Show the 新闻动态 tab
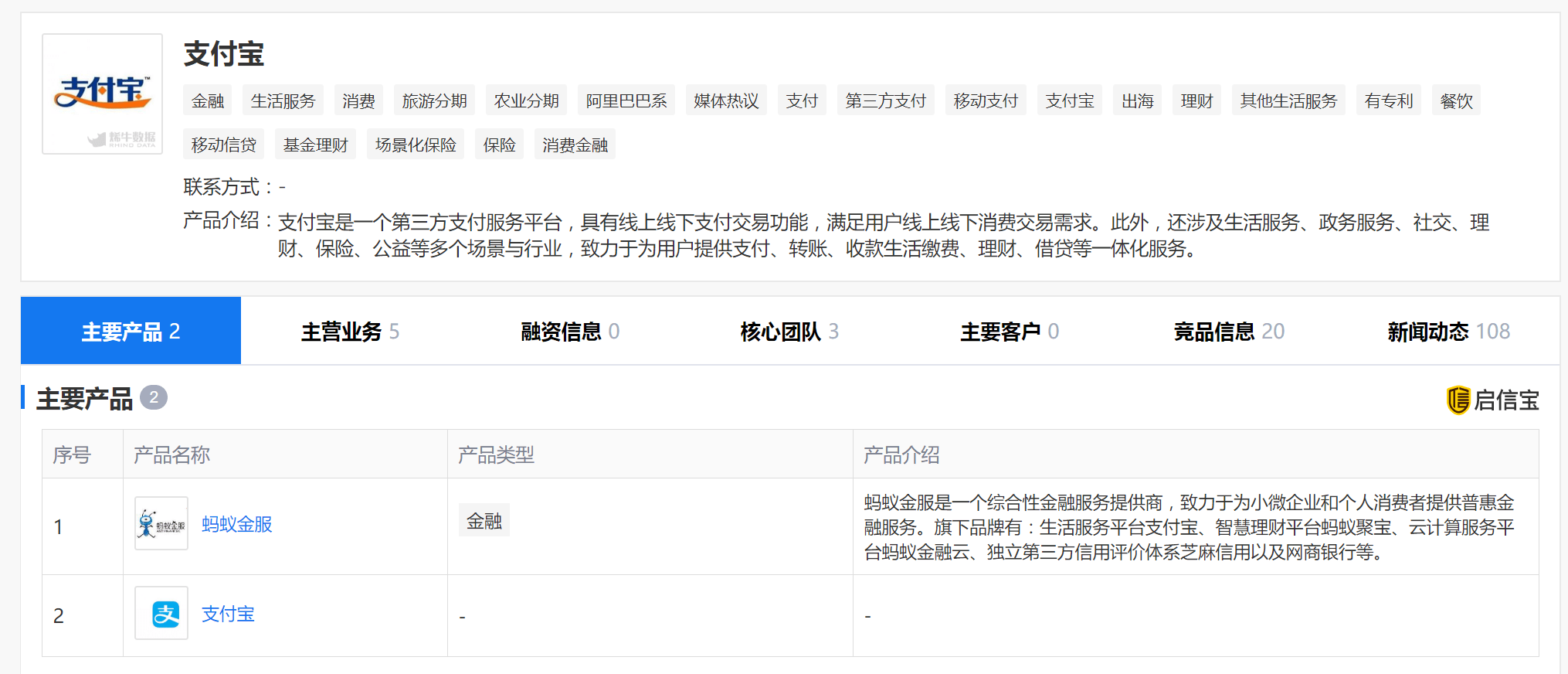 coord(1448,332)
